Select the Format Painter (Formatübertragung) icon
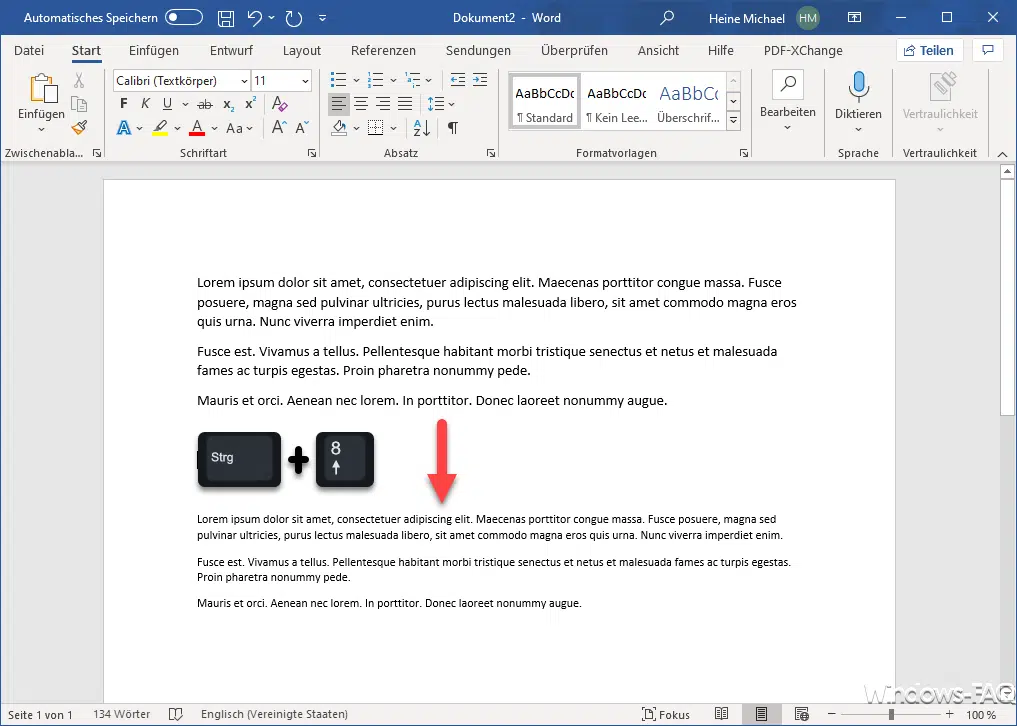The image size is (1017, 726). [x=79, y=128]
